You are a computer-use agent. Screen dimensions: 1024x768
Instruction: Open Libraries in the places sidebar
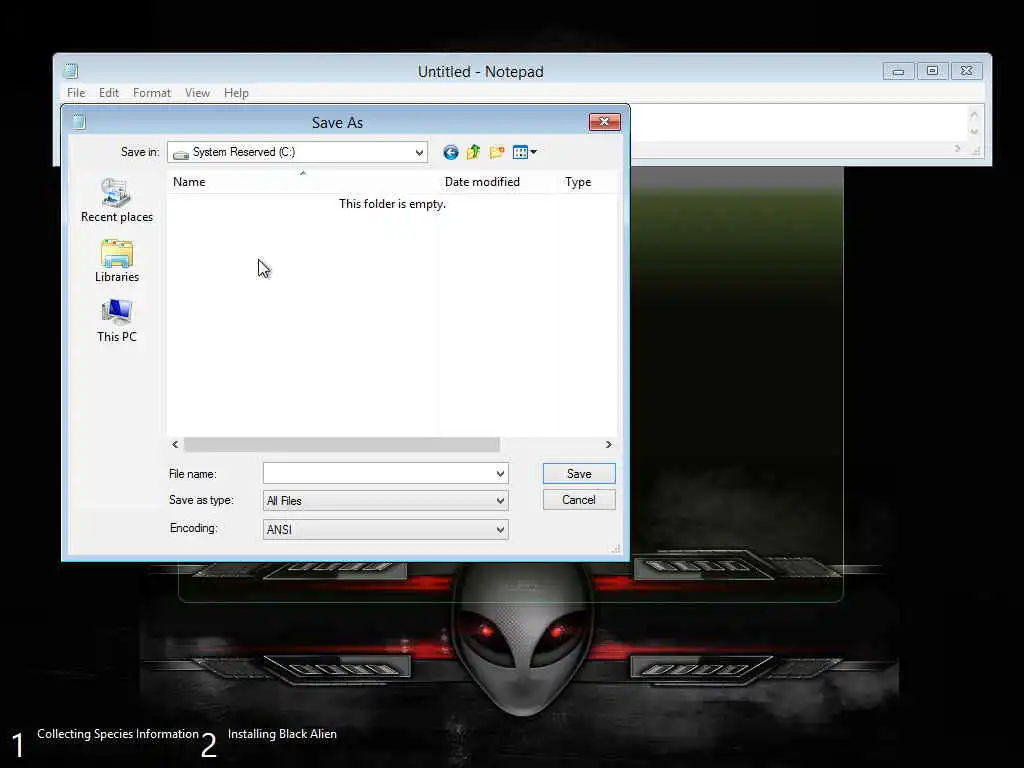coord(117,261)
